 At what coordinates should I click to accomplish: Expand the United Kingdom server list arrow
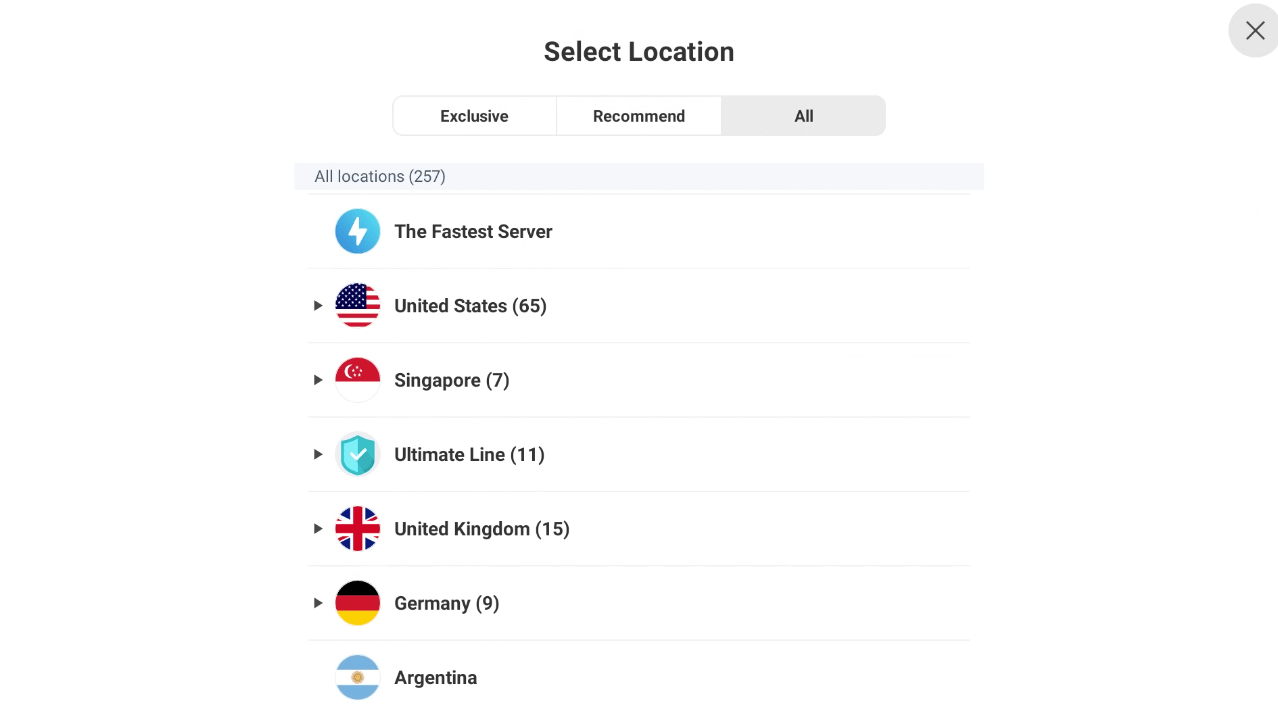click(318, 529)
